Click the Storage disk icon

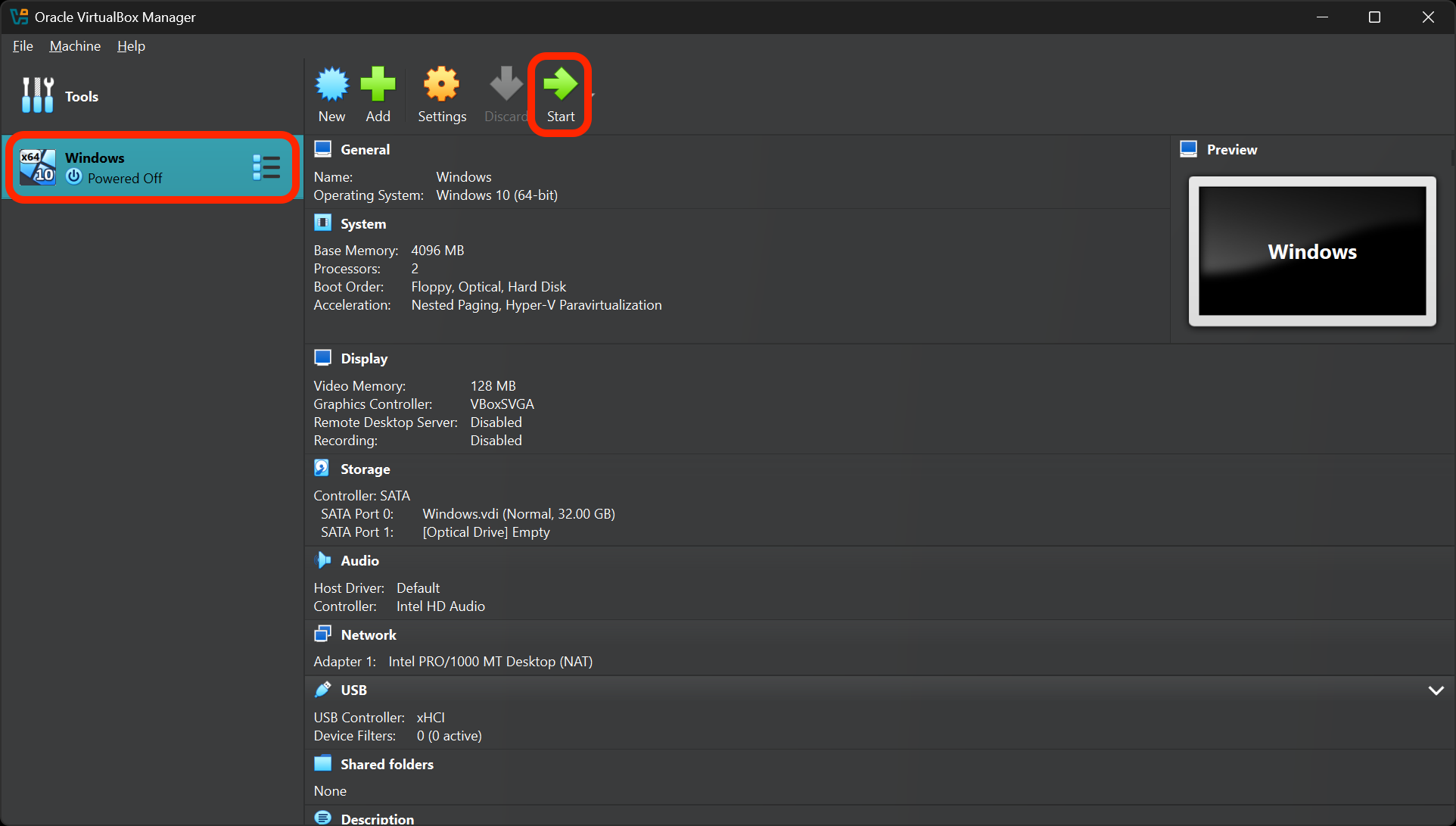322,467
